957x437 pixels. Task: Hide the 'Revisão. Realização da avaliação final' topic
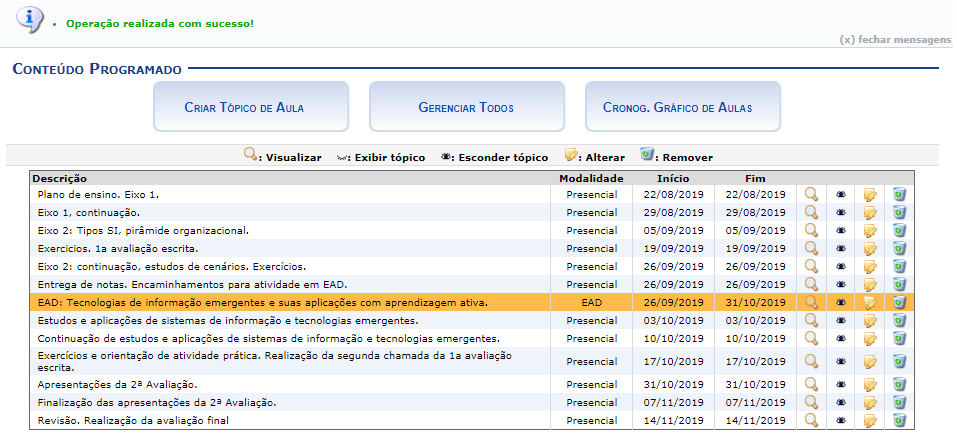[x=841, y=421]
